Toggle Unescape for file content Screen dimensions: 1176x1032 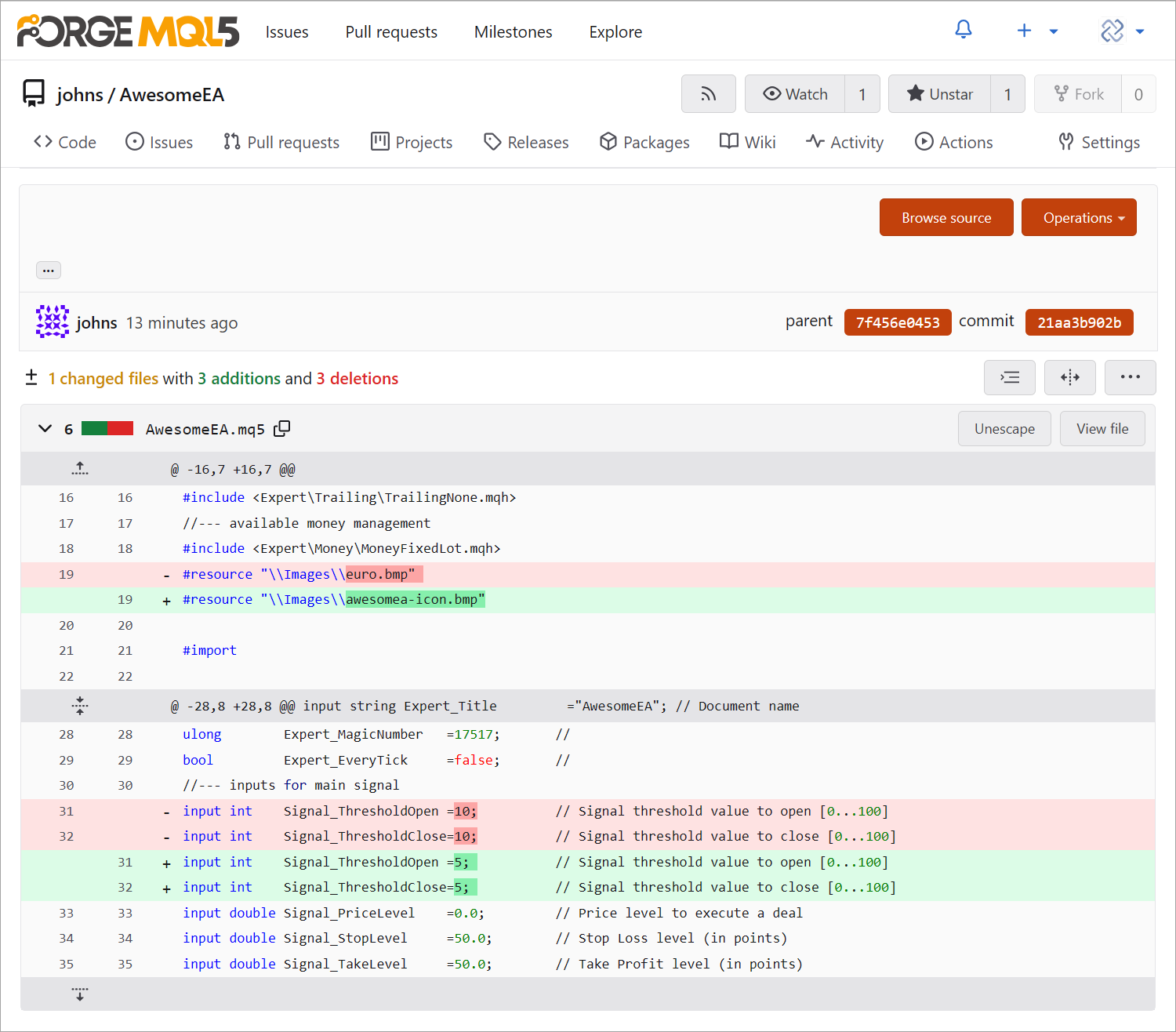(1004, 429)
